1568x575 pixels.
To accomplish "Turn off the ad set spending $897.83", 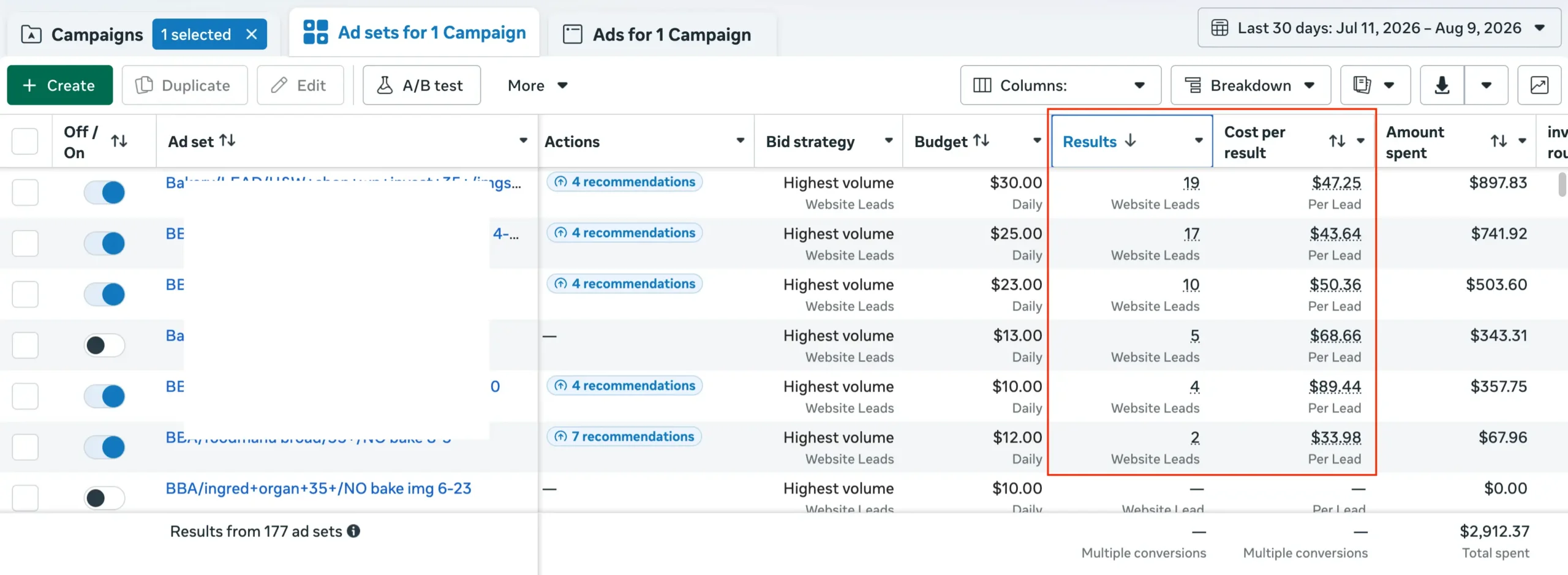I will pyautogui.click(x=105, y=192).
